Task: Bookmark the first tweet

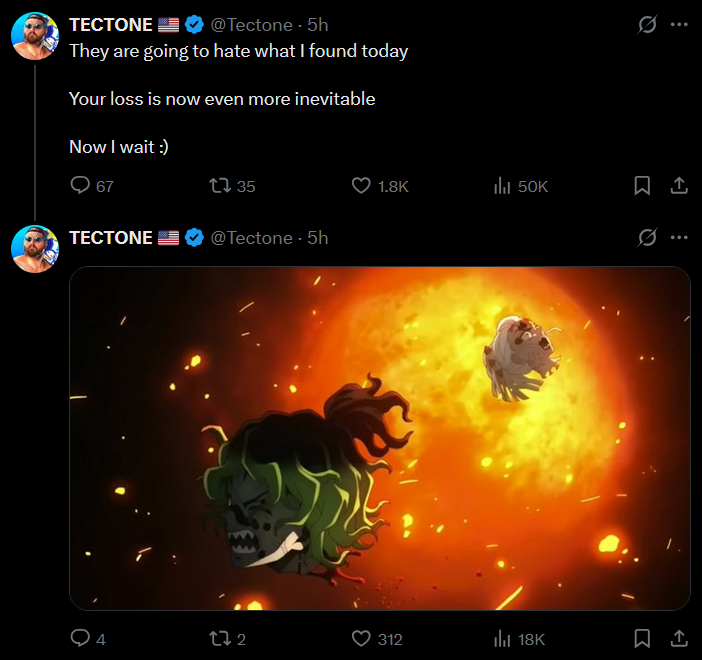Action: (643, 186)
